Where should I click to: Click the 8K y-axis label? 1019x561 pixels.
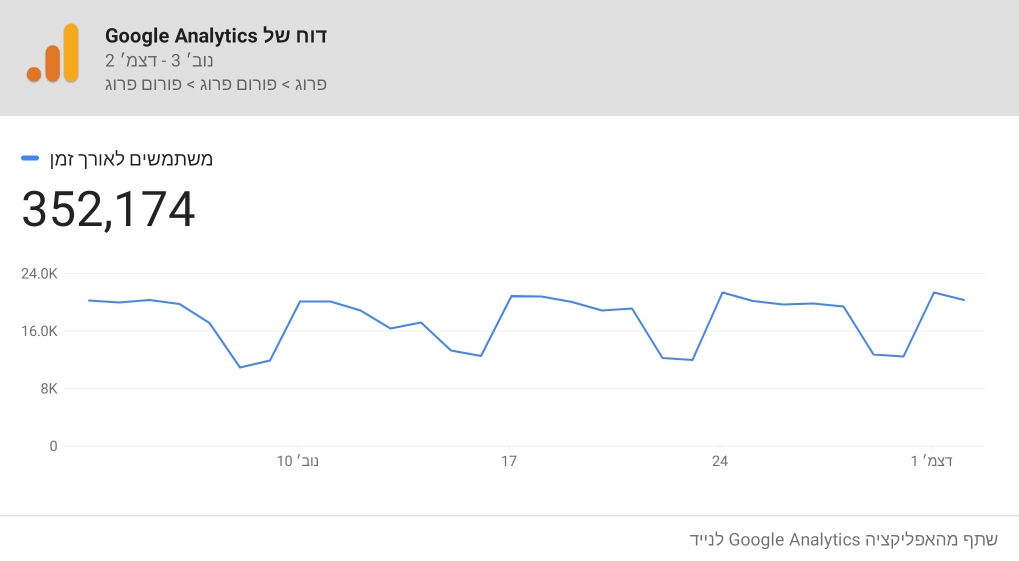click(x=48, y=389)
